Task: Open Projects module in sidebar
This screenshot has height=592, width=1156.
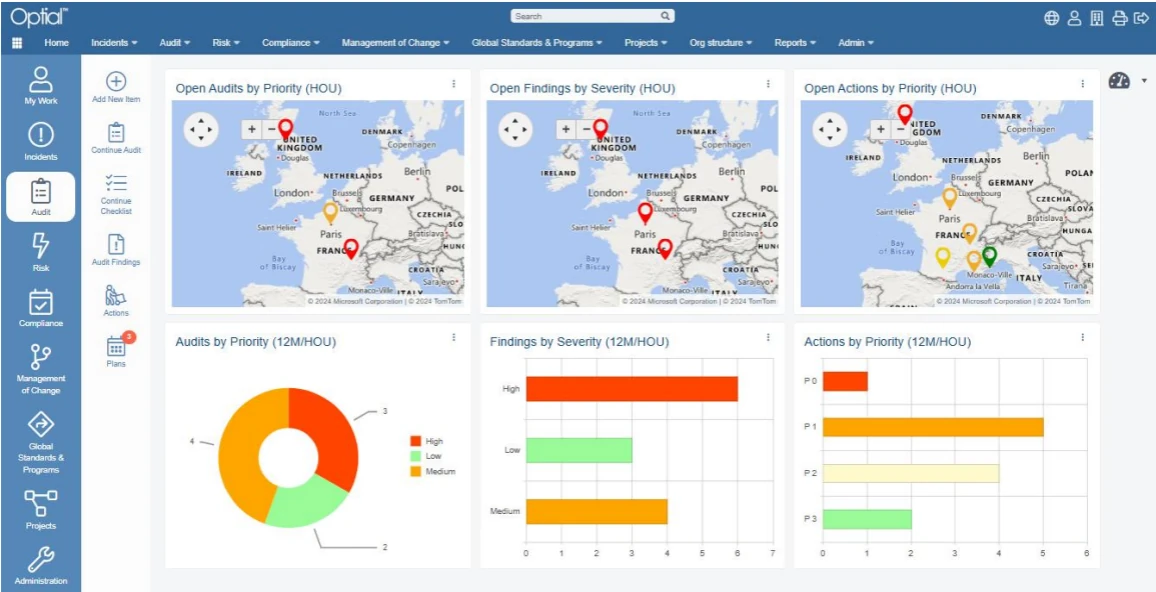Action: pyautogui.click(x=41, y=510)
